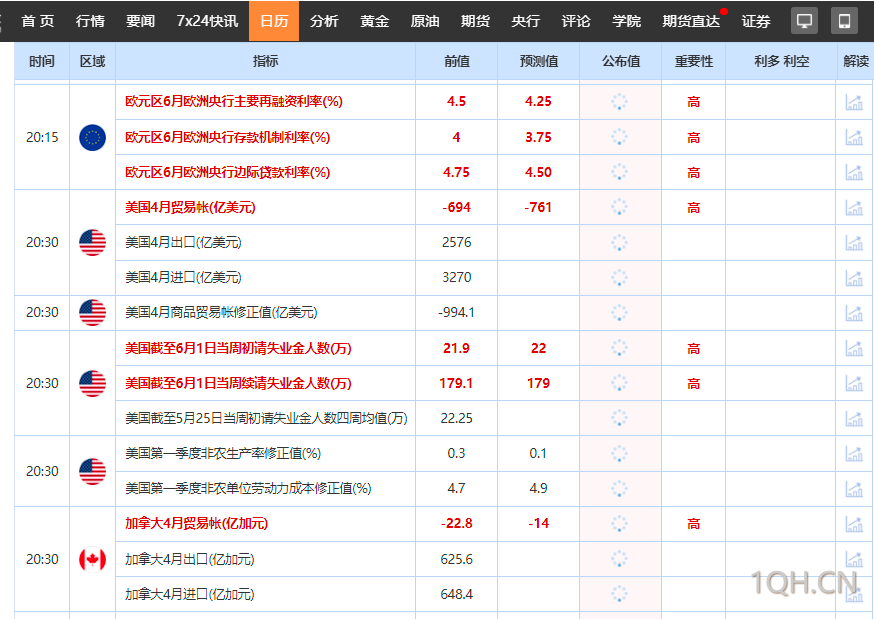The height and width of the screenshot is (619, 874).
Task: Open the desktop version monitor icon
Action: click(804, 21)
